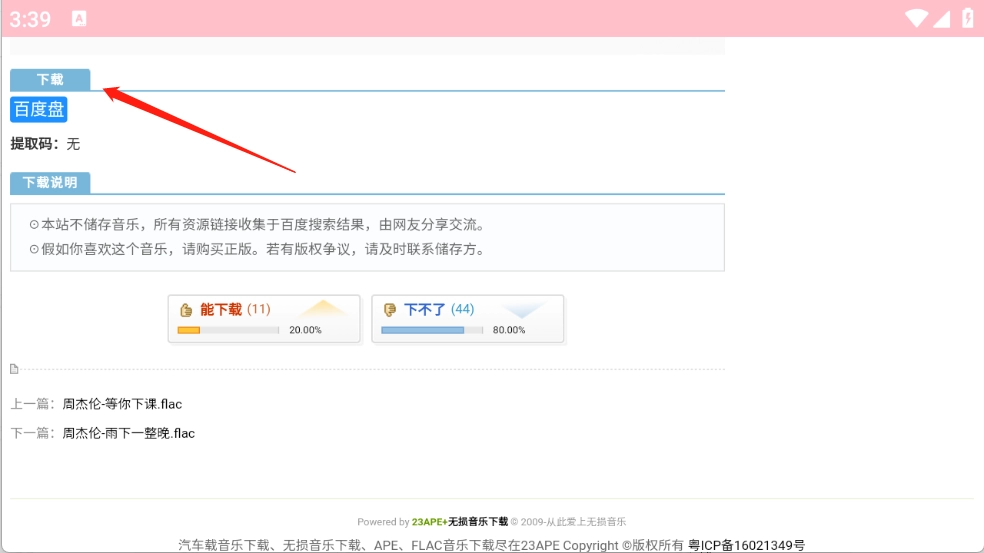The width and height of the screenshot is (984, 553).
Task: Open previous article 周杰伦-等你下课.flac
Action: coord(122,404)
